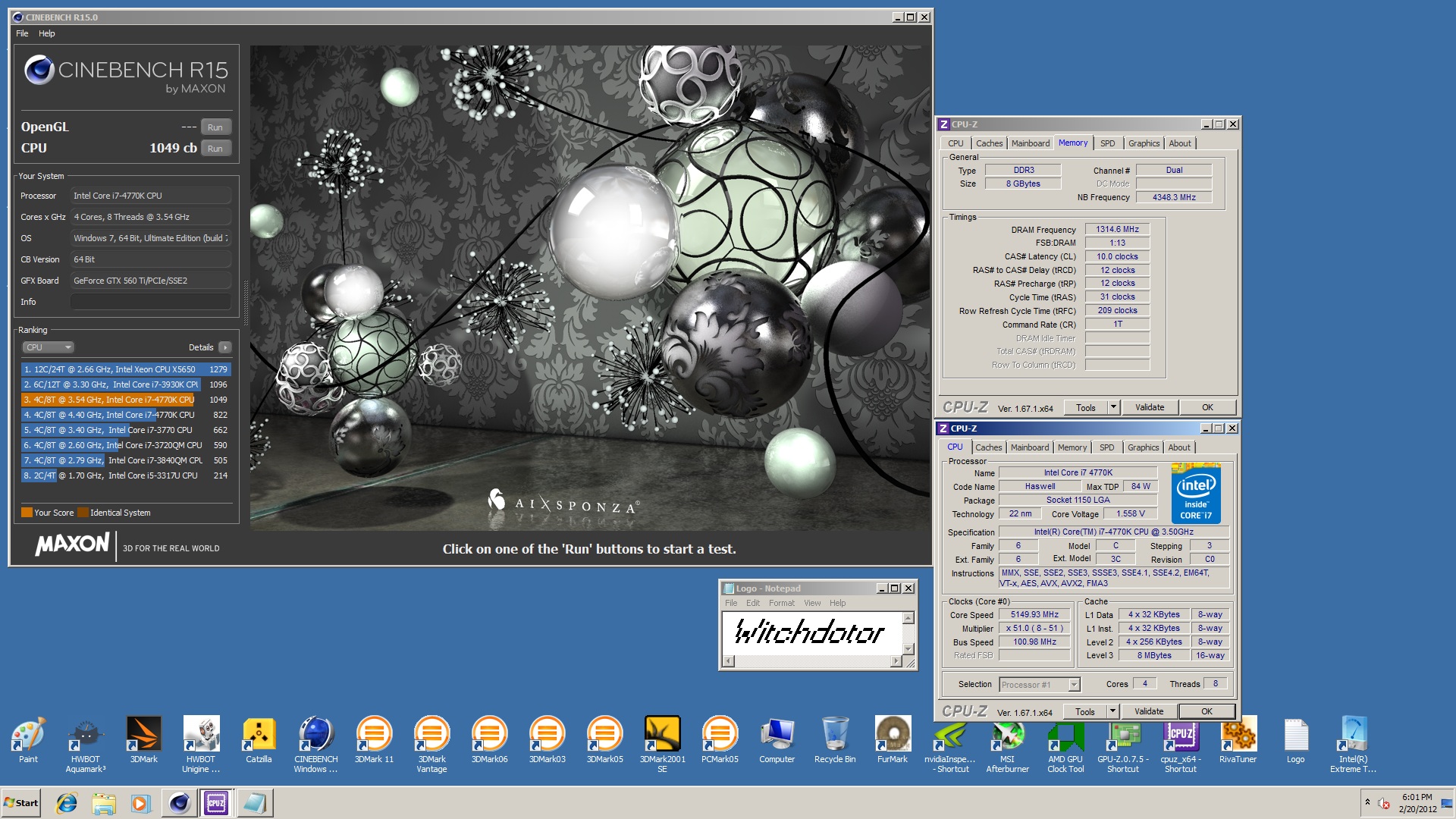The height and width of the screenshot is (819, 1456).
Task: Expand the ranking Details arrow
Action: pyautogui.click(x=224, y=347)
